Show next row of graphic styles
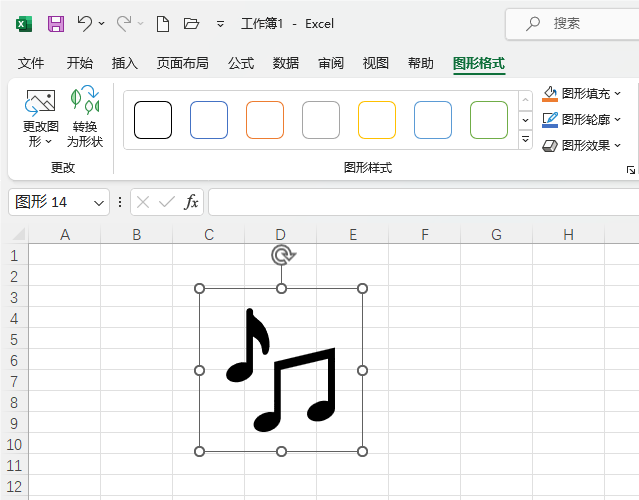Screen dimensions: 639x500 pyautogui.click(x=525, y=120)
